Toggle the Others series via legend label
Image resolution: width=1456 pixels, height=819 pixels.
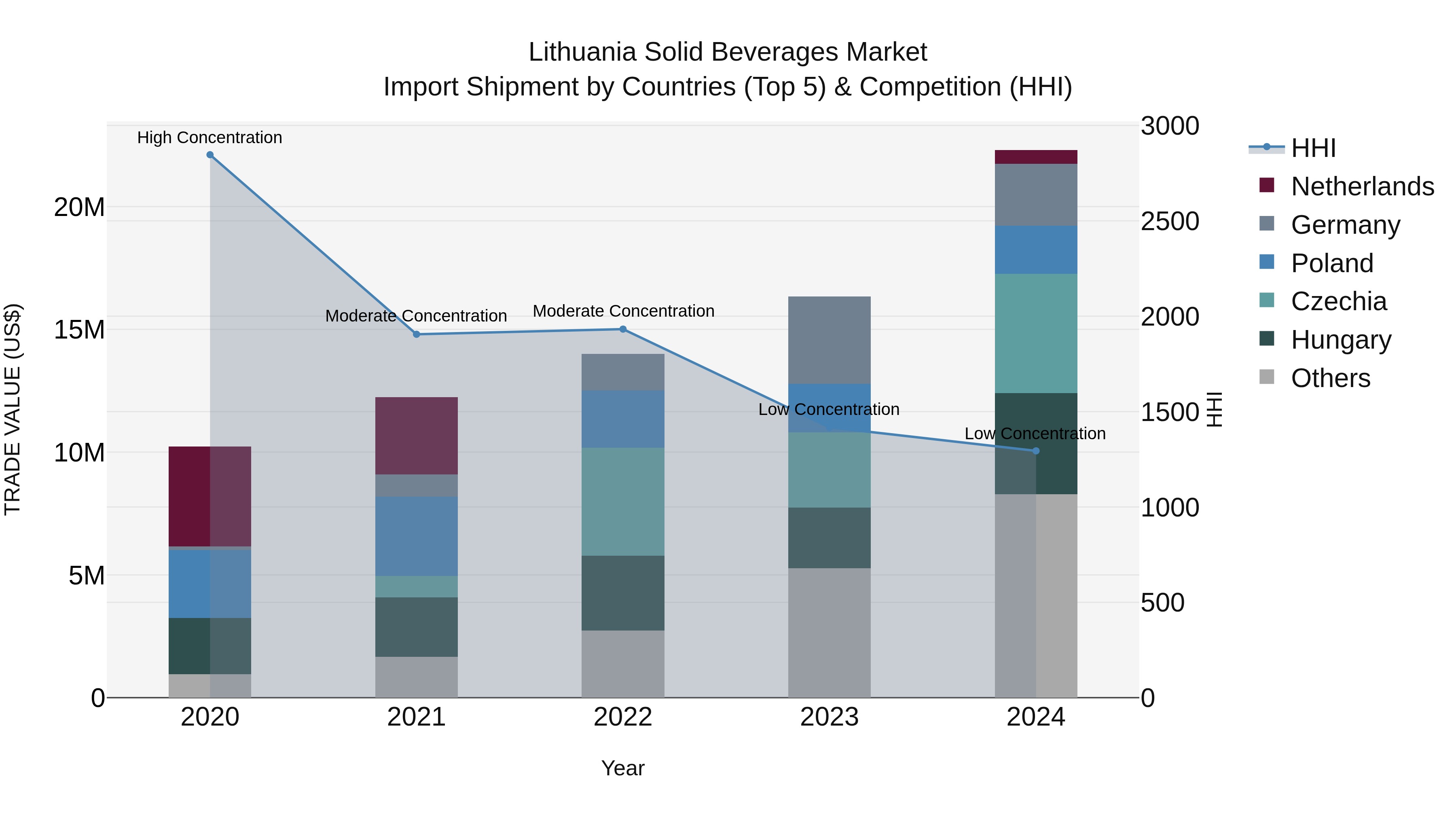pos(1331,378)
